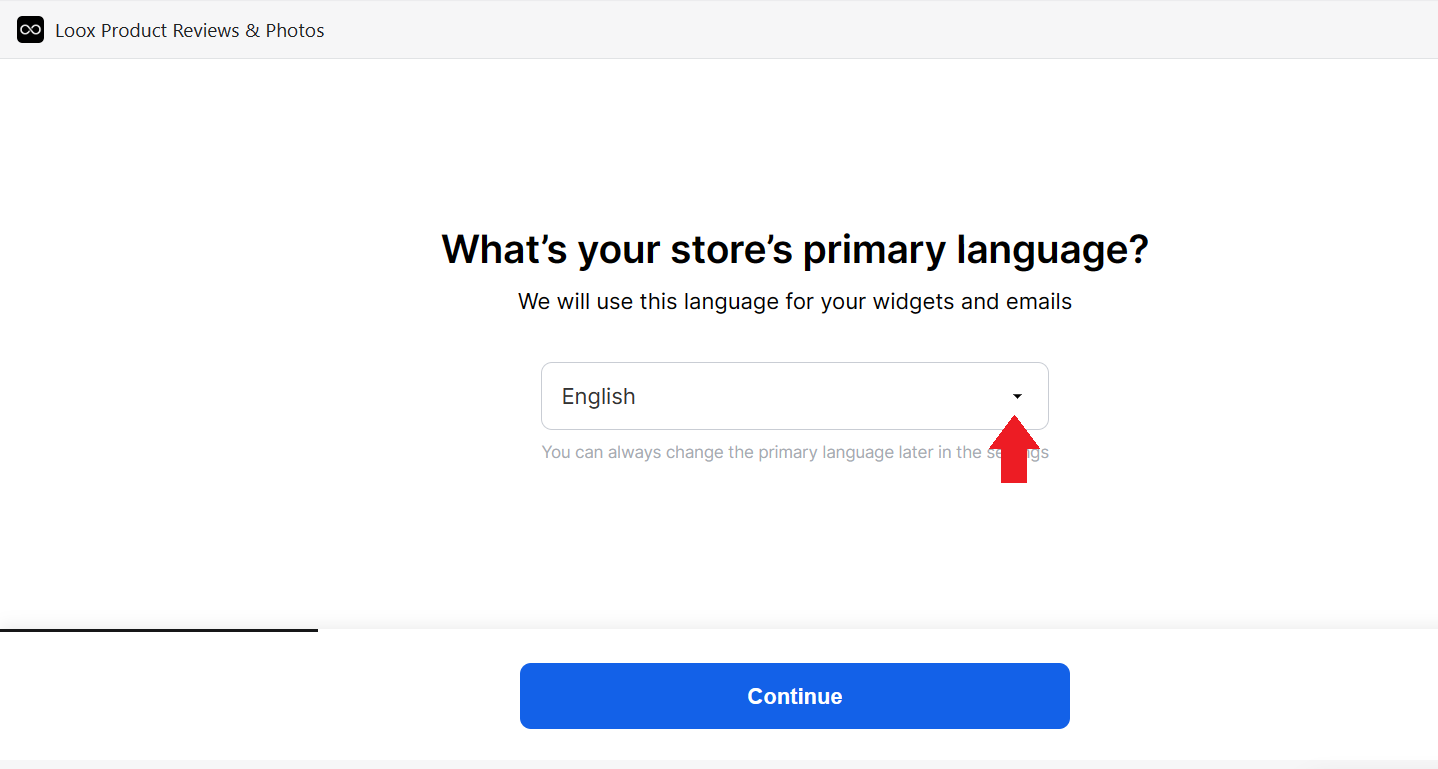Click the word 'Continue' on the button
1438x769 pixels.
795,696
